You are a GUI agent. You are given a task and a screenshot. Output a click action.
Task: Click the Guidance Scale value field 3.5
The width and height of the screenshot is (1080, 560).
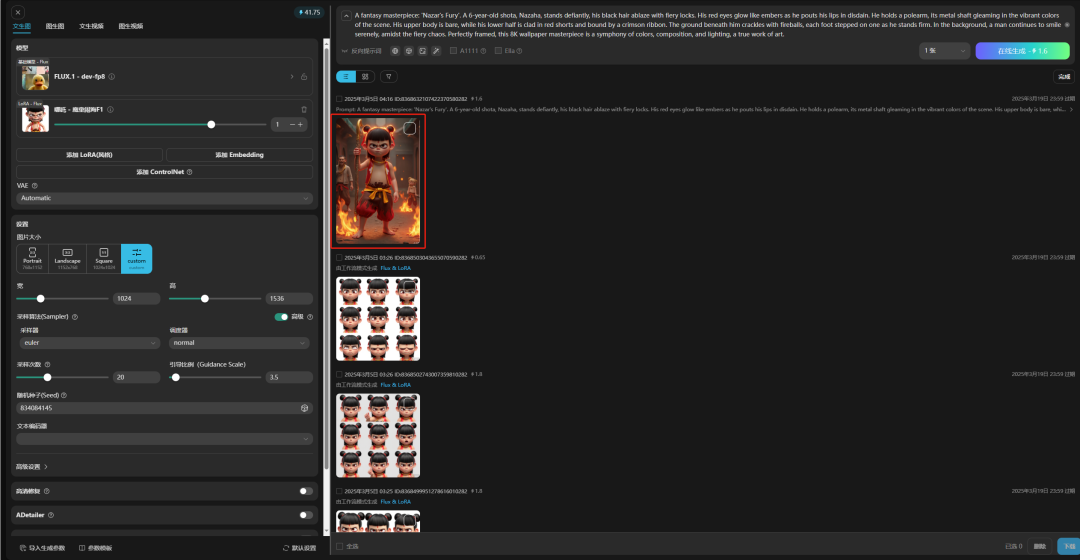(289, 377)
